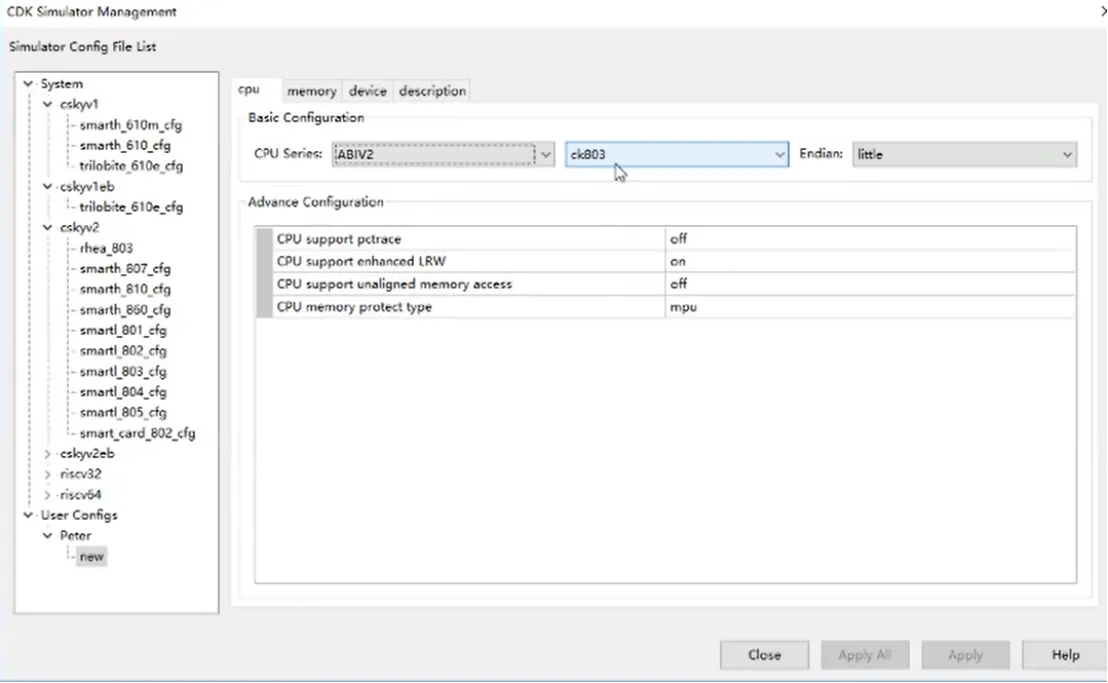The height and width of the screenshot is (683, 1108).
Task: Click 'CPU memory protect type' property name
Action: coord(354,307)
